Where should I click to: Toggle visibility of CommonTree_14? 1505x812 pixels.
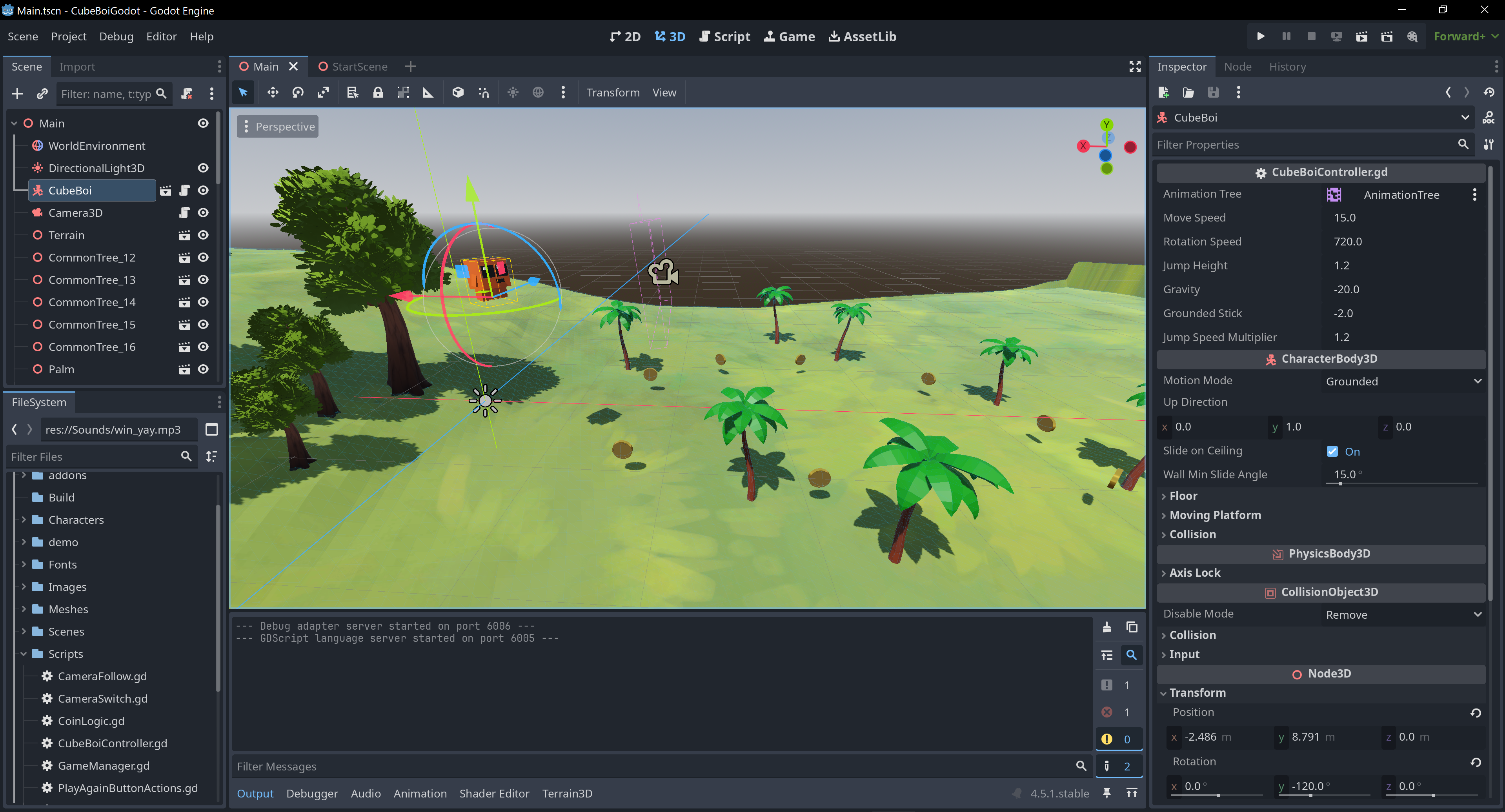(203, 302)
